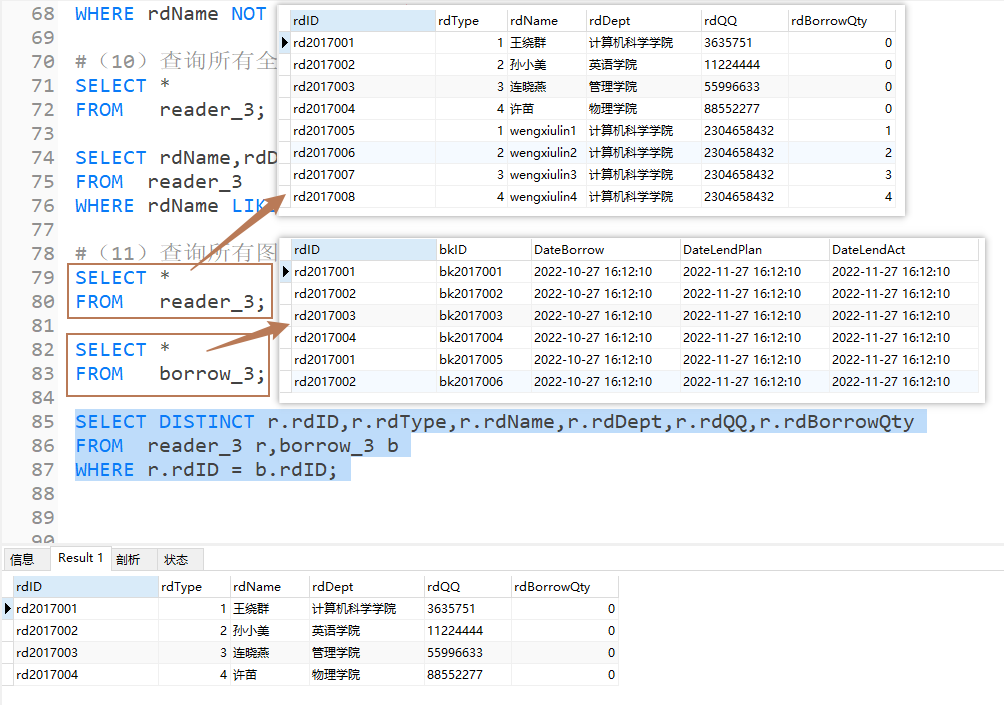1004x705 pixels.
Task: Click the rdType column header in Result 1
Action: (x=194, y=586)
